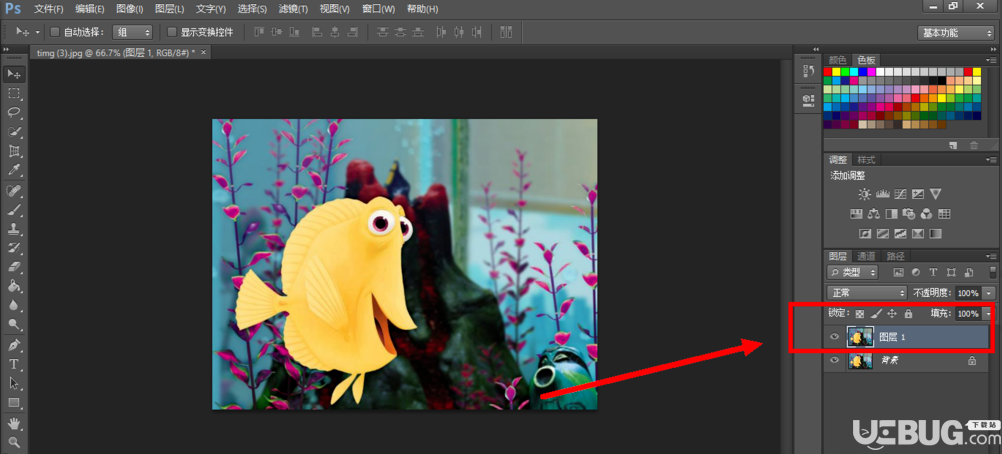The height and width of the screenshot is (454, 1002).
Task: Open the Swatches panel flyout menu
Action: [x=991, y=59]
